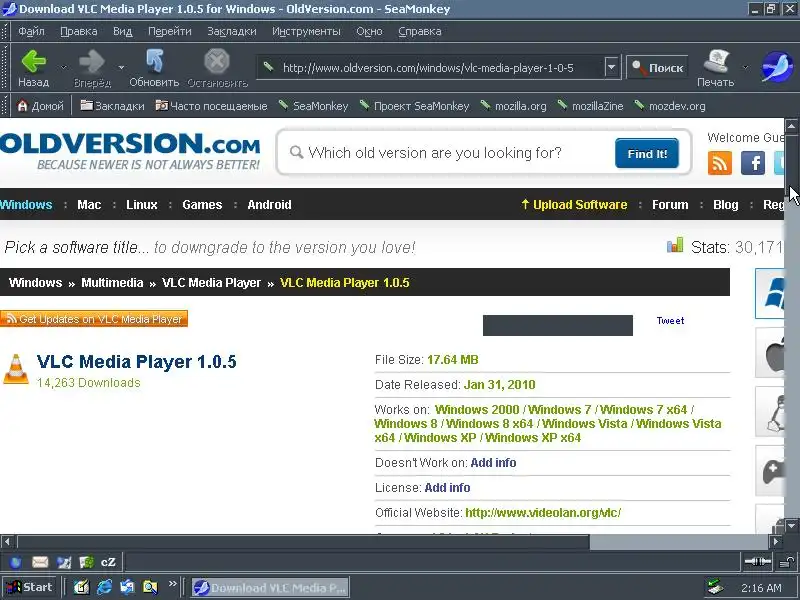Open the Правка menu
The image size is (800, 600).
click(79, 31)
